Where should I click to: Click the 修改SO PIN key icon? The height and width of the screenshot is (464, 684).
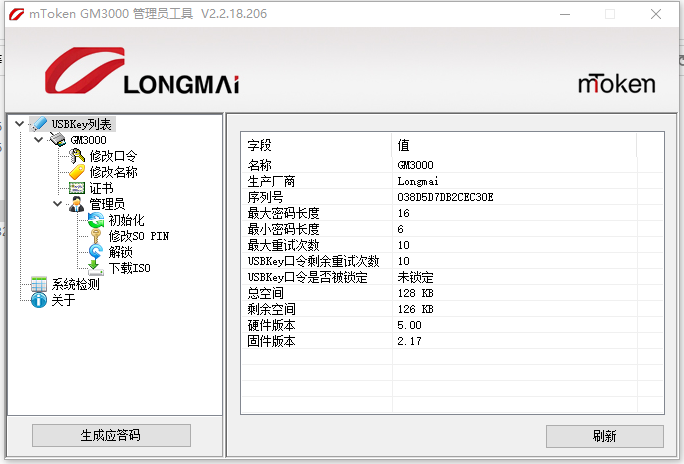[x=96, y=236]
